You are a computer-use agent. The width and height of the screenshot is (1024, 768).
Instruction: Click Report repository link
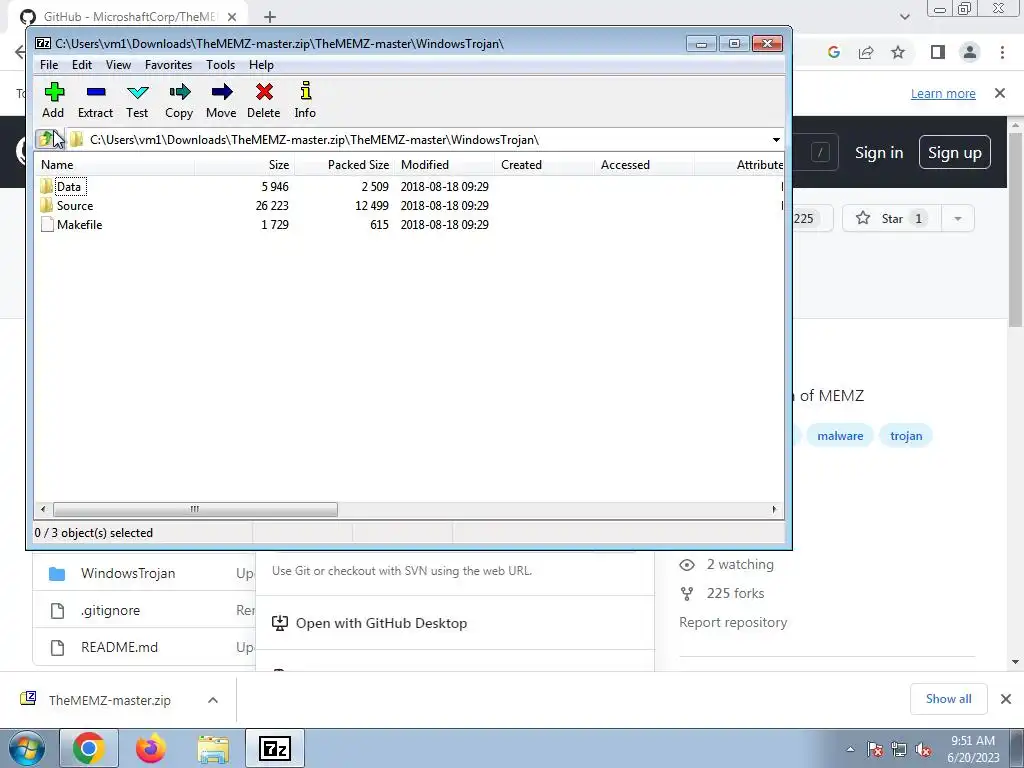click(733, 622)
